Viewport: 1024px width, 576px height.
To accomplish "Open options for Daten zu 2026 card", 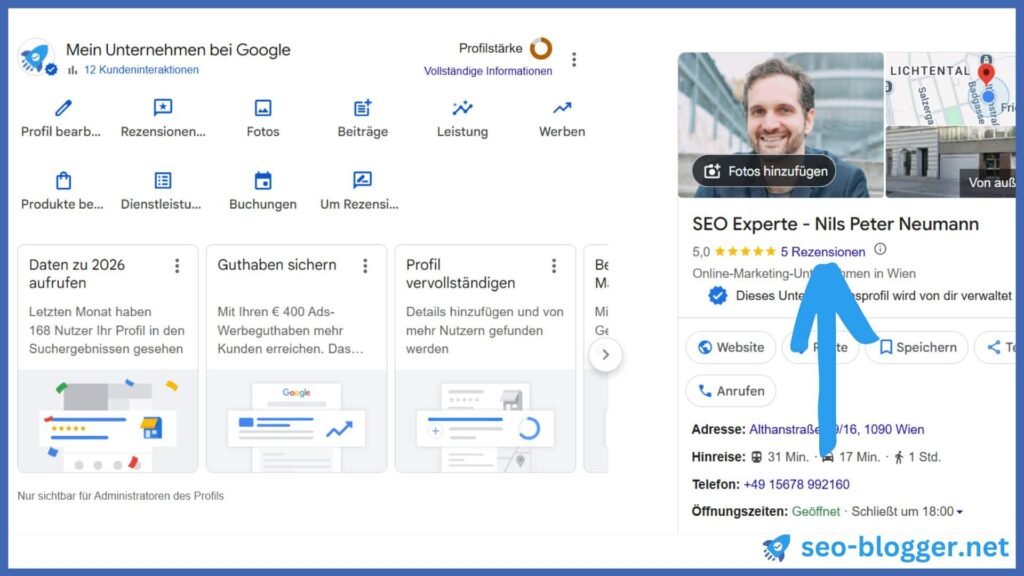I will pos(177,266).
